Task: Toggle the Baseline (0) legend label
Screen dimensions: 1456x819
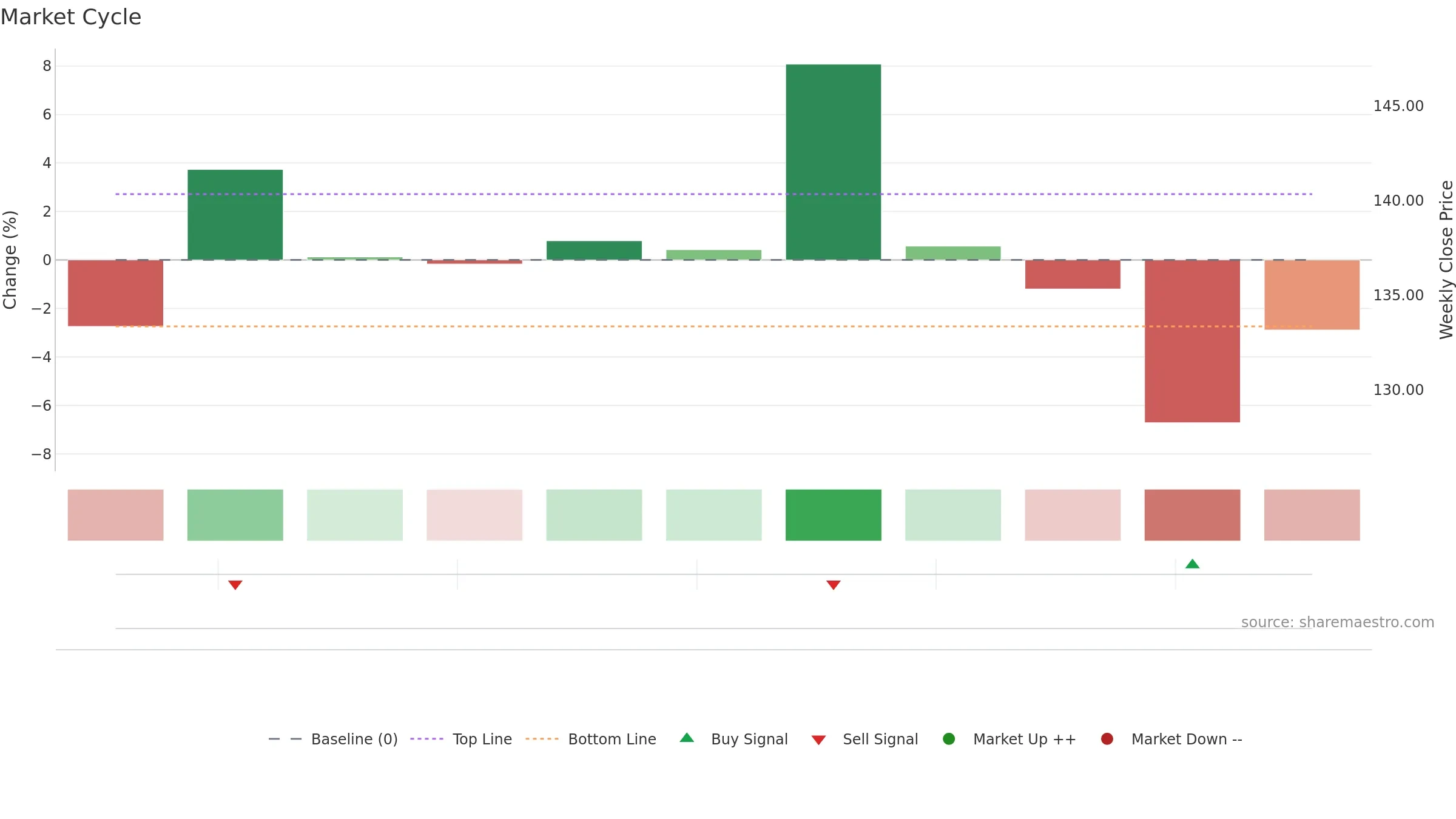Action: tap(354, 739)
